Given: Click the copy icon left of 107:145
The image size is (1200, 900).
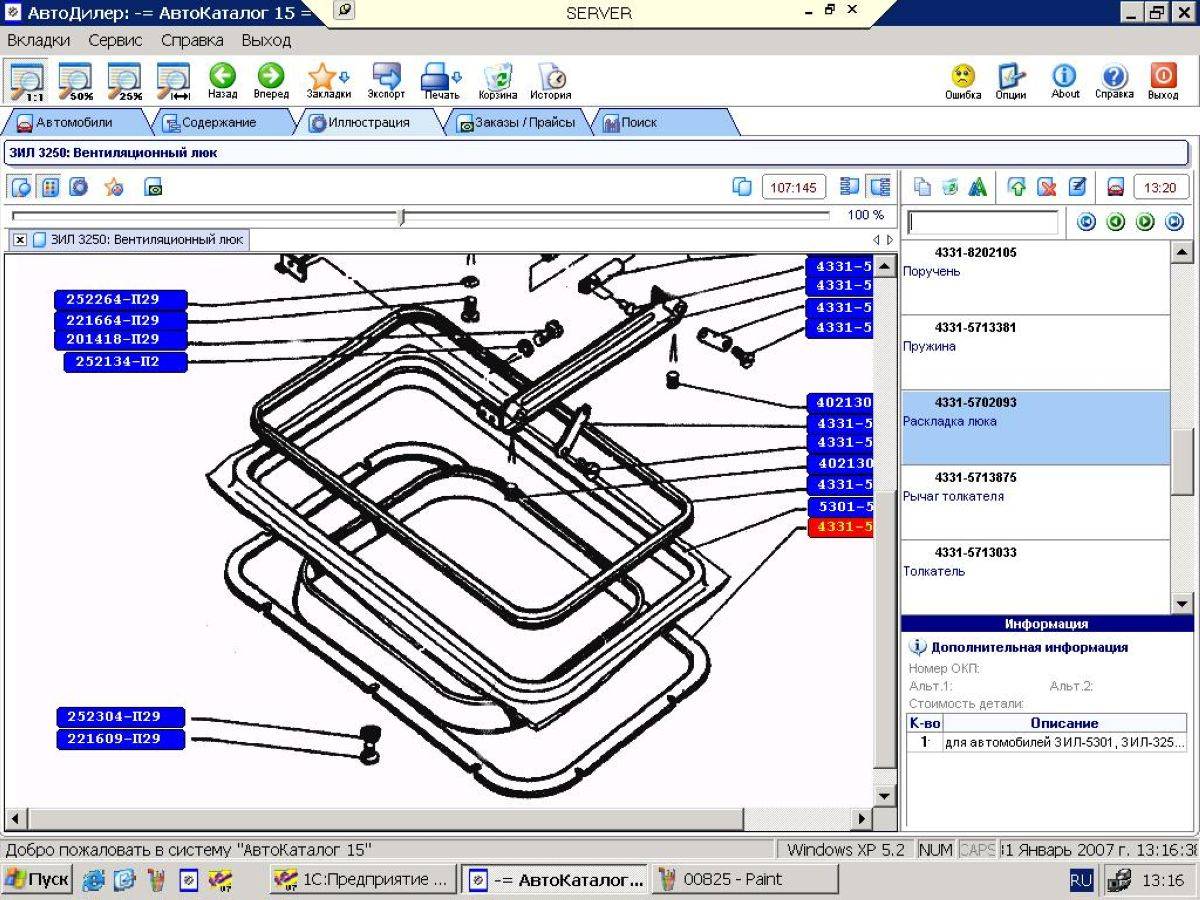Looking at the screenshot, I should click(x=742, y=187).
